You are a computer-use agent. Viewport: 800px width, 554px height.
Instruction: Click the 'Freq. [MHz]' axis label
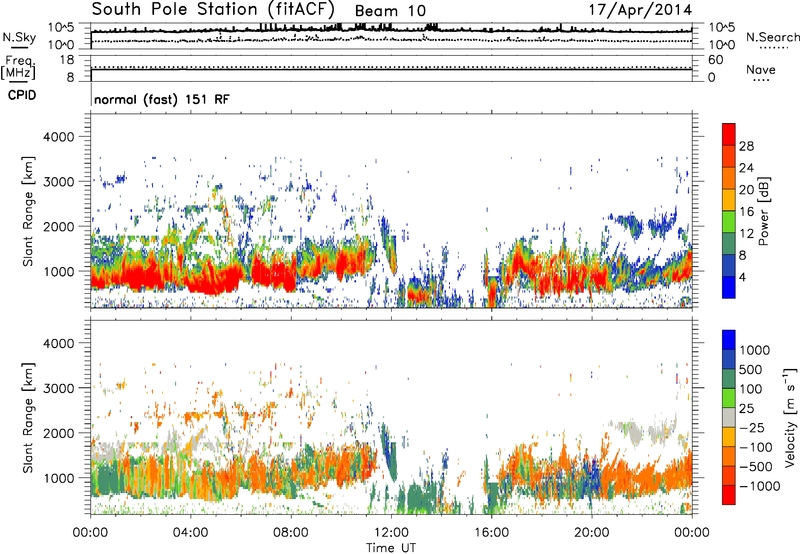(18, 67)
